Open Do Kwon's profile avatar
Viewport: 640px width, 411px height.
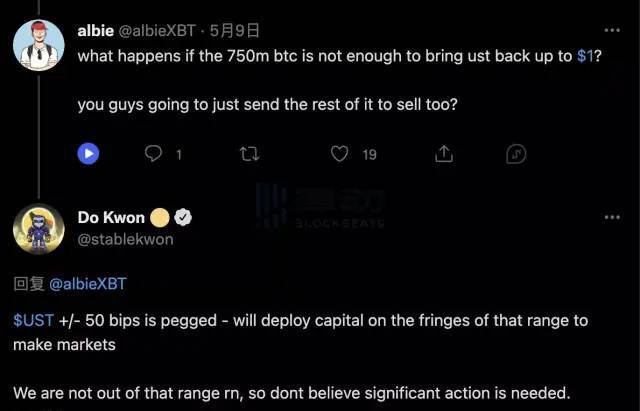tap(39, 229)
